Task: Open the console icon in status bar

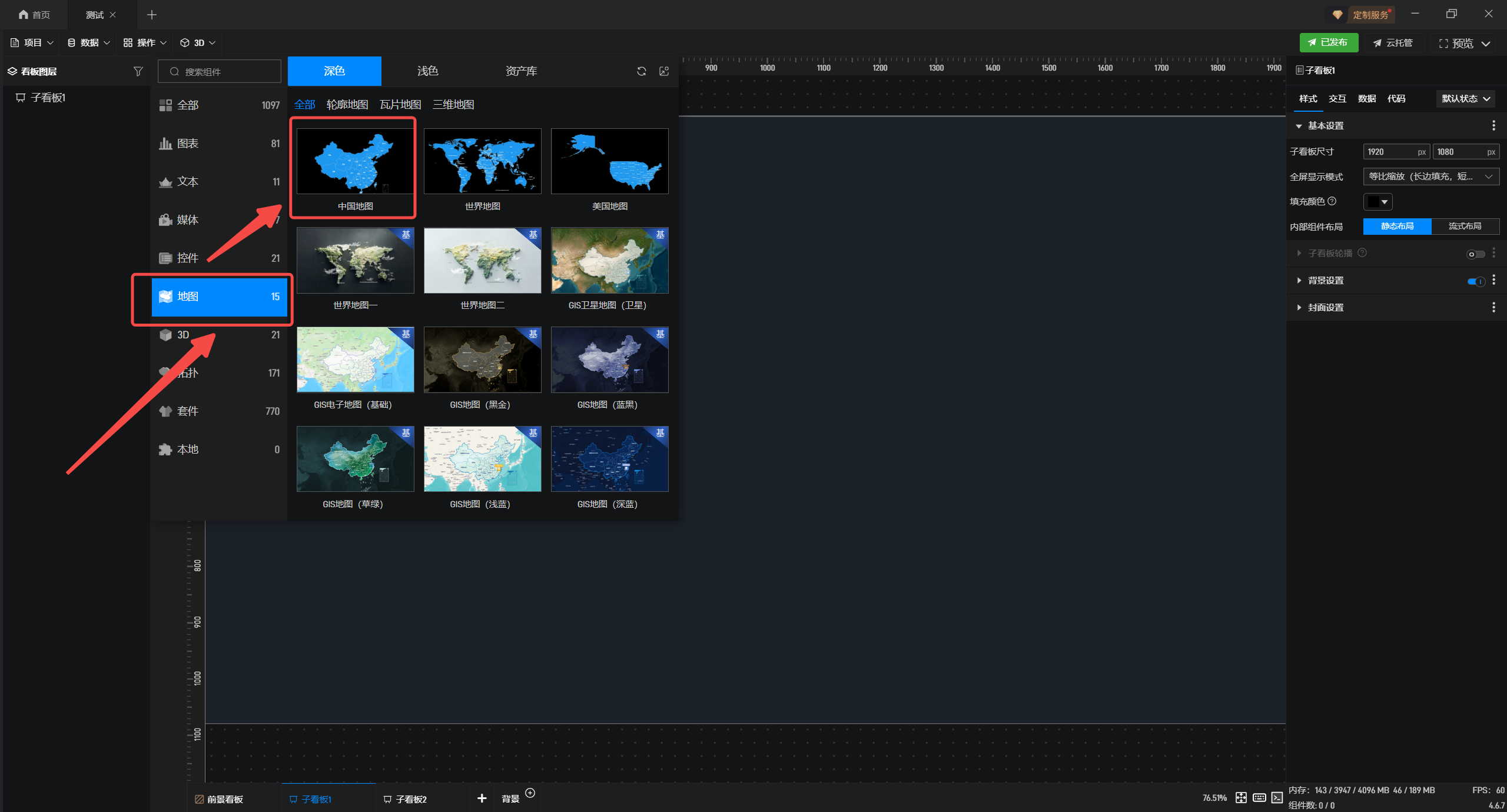Action: click(x=1277, y=798)
